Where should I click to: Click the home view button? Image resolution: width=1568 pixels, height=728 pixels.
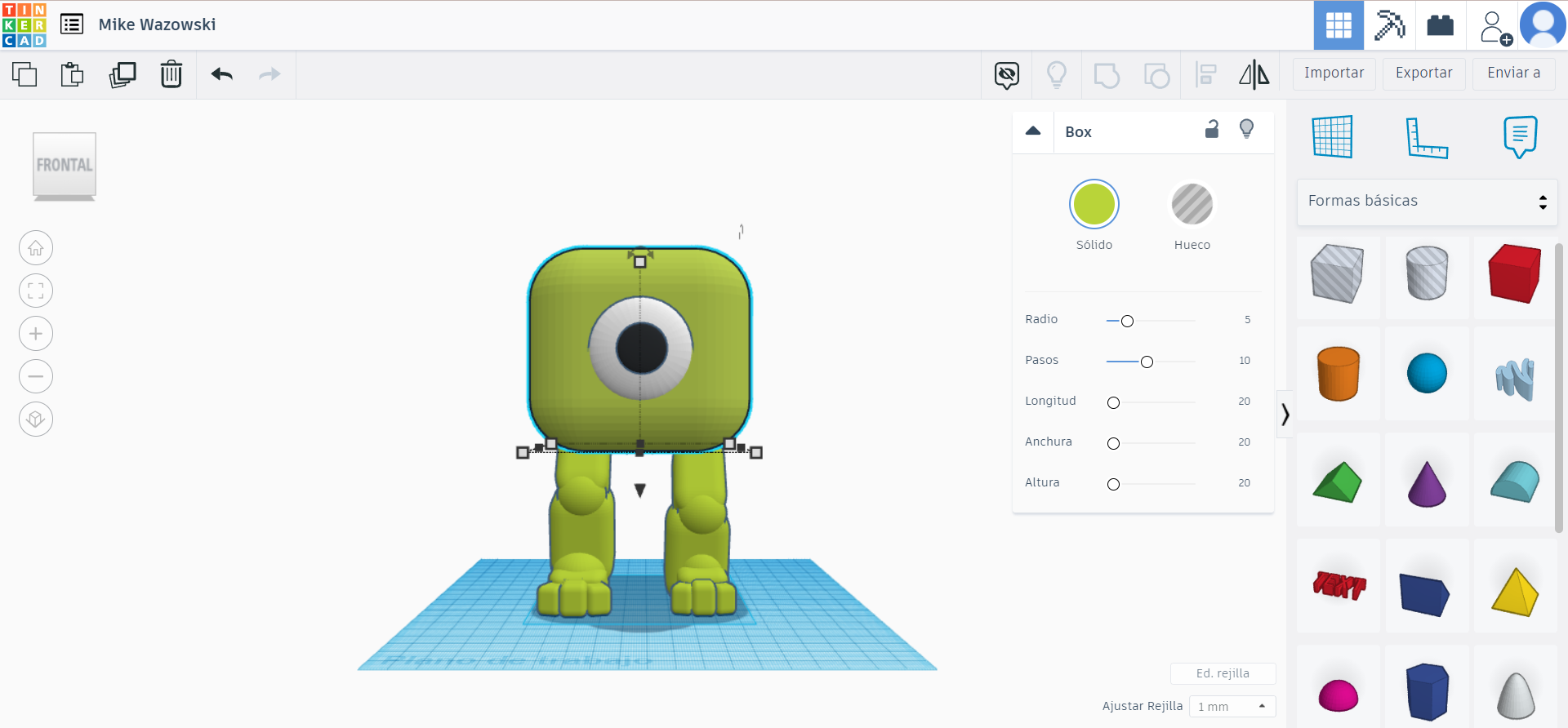[36, 248]
